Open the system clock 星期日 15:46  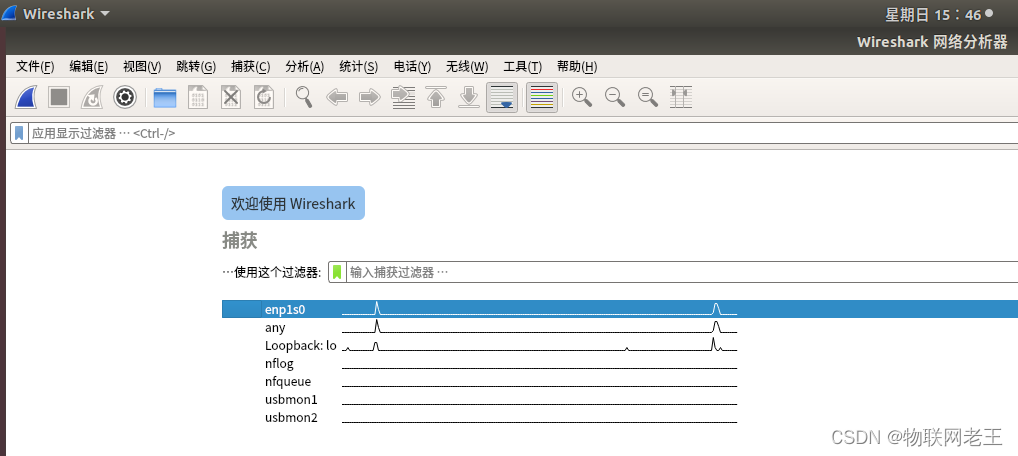click(934, 14)
